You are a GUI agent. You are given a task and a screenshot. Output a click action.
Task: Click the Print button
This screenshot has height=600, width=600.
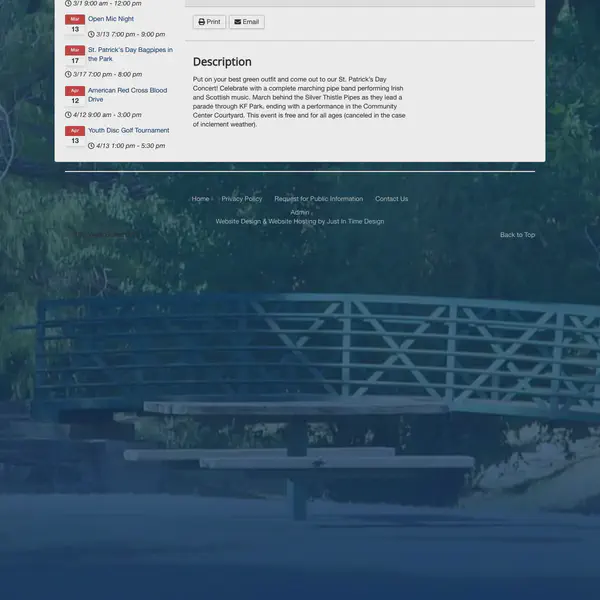(209, 22)
